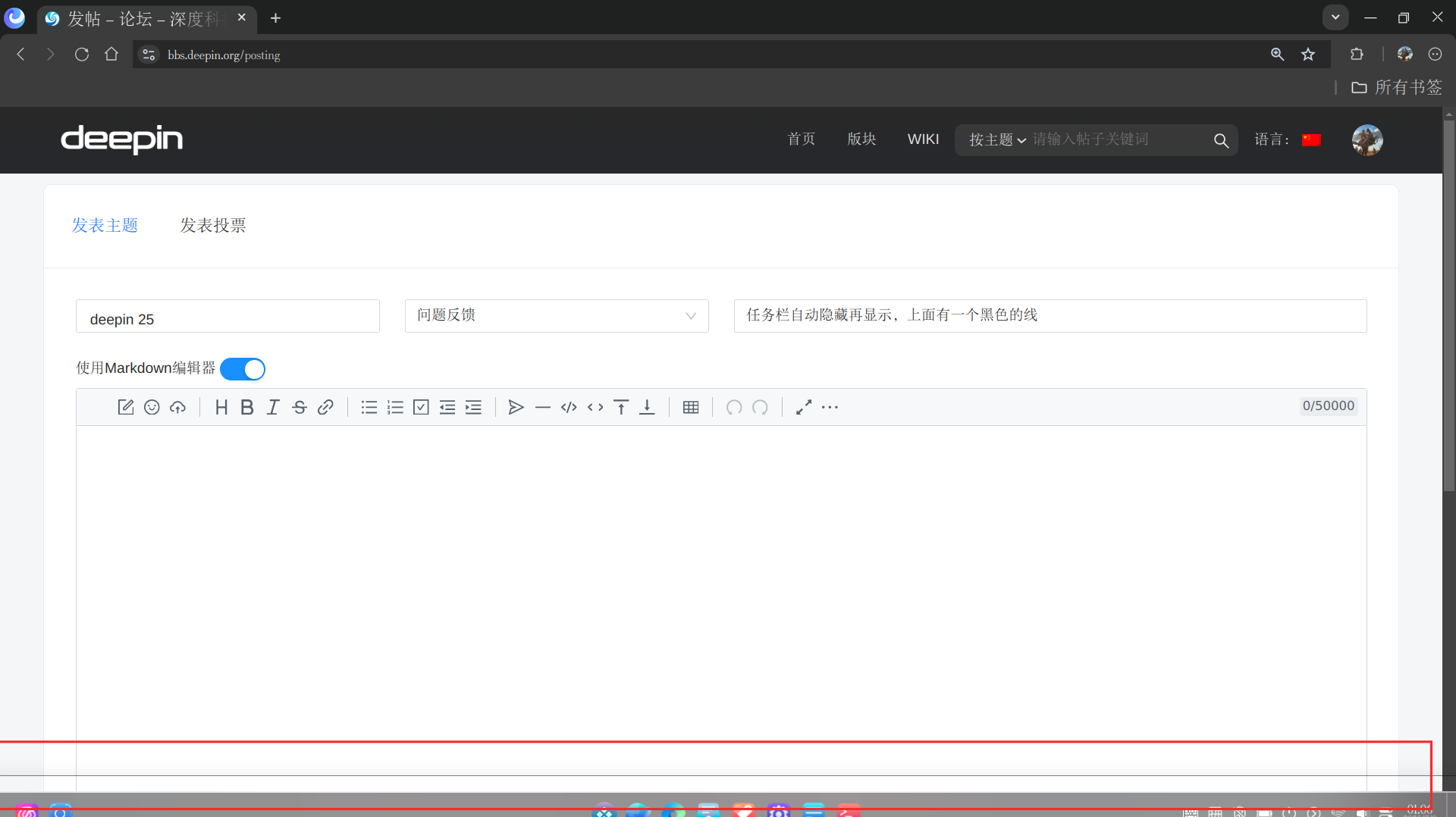The width and height of the screenshot is (1456, 817).
Task: Apply italic formatting in editor
Action: point(273,407)
